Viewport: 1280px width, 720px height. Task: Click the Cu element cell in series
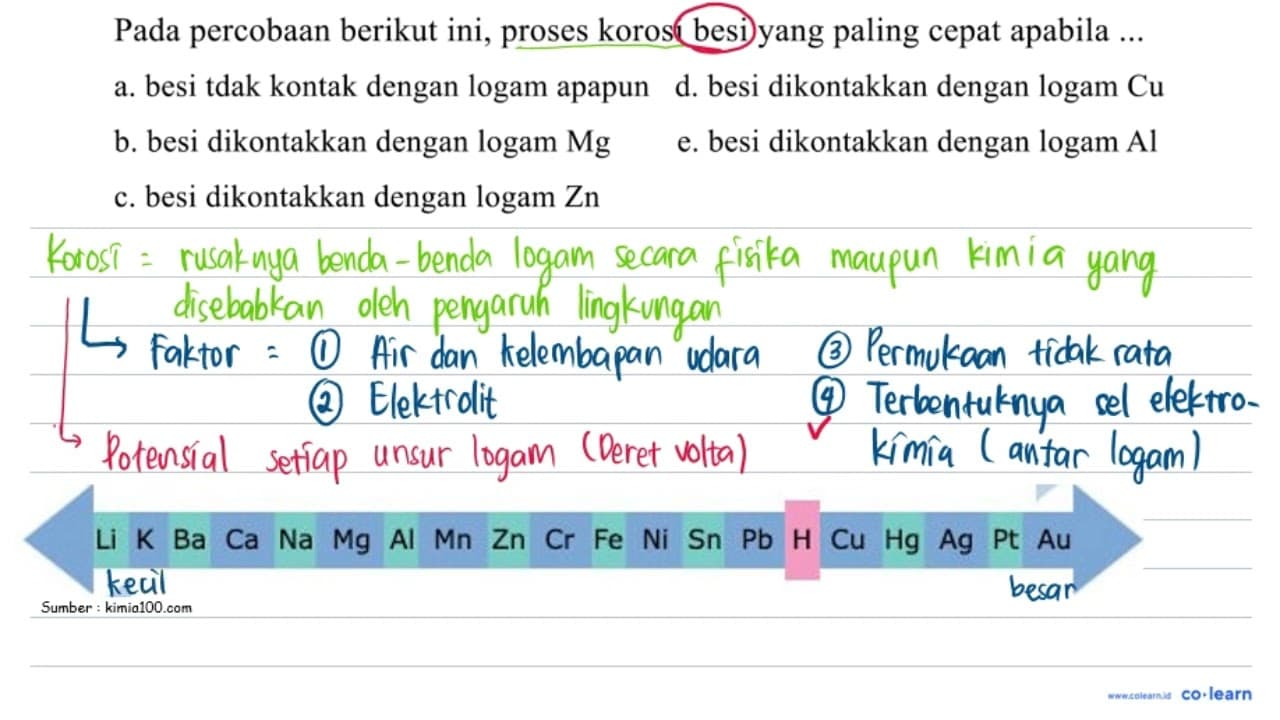point(848,540)
